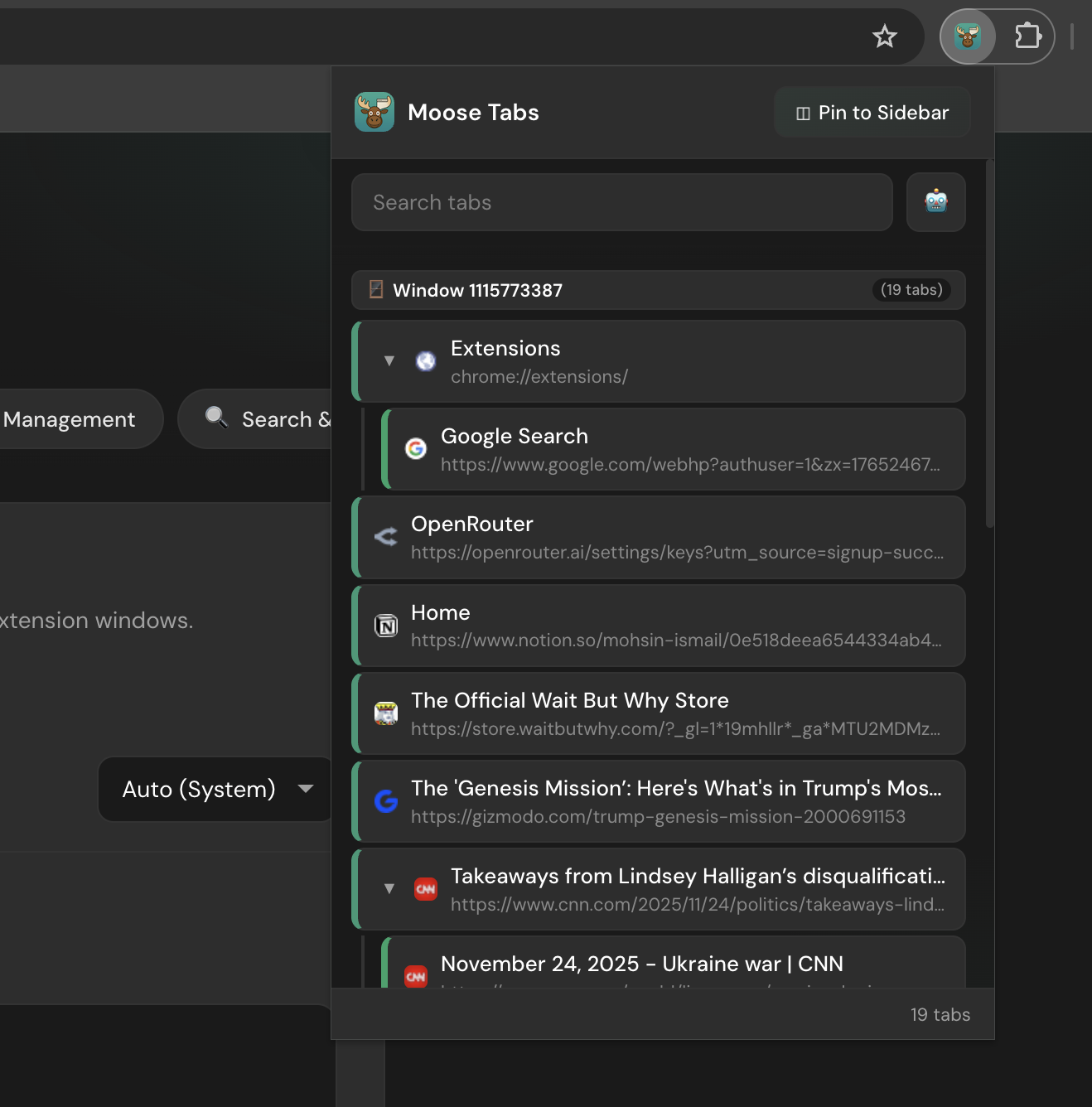Switch to the Notion Home tab
The height and width of the screenshot is (1107, 1092).
point(659,626)
